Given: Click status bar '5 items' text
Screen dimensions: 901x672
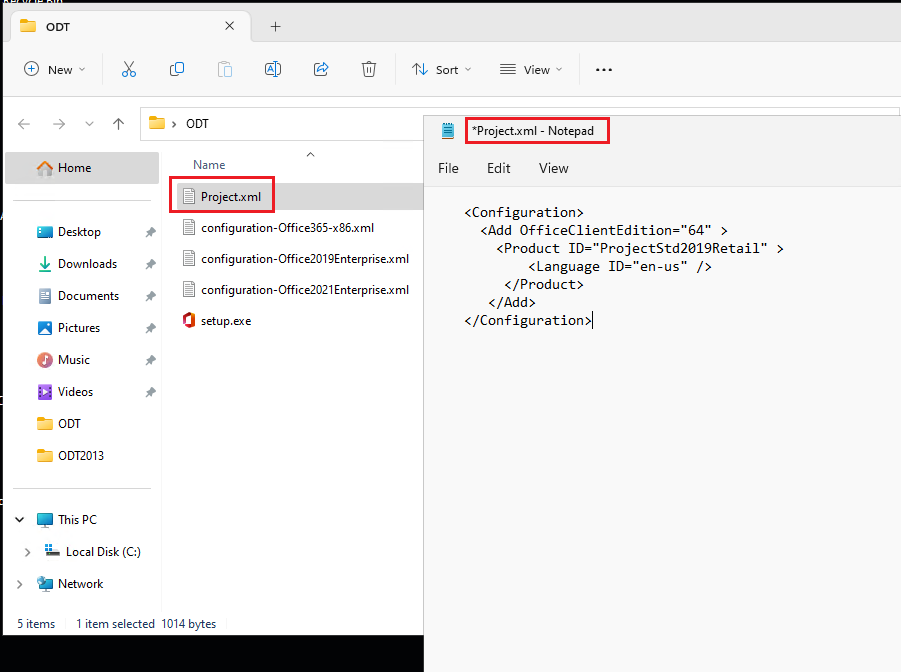Looking at the screenshot, I should [x=36, y=624].
